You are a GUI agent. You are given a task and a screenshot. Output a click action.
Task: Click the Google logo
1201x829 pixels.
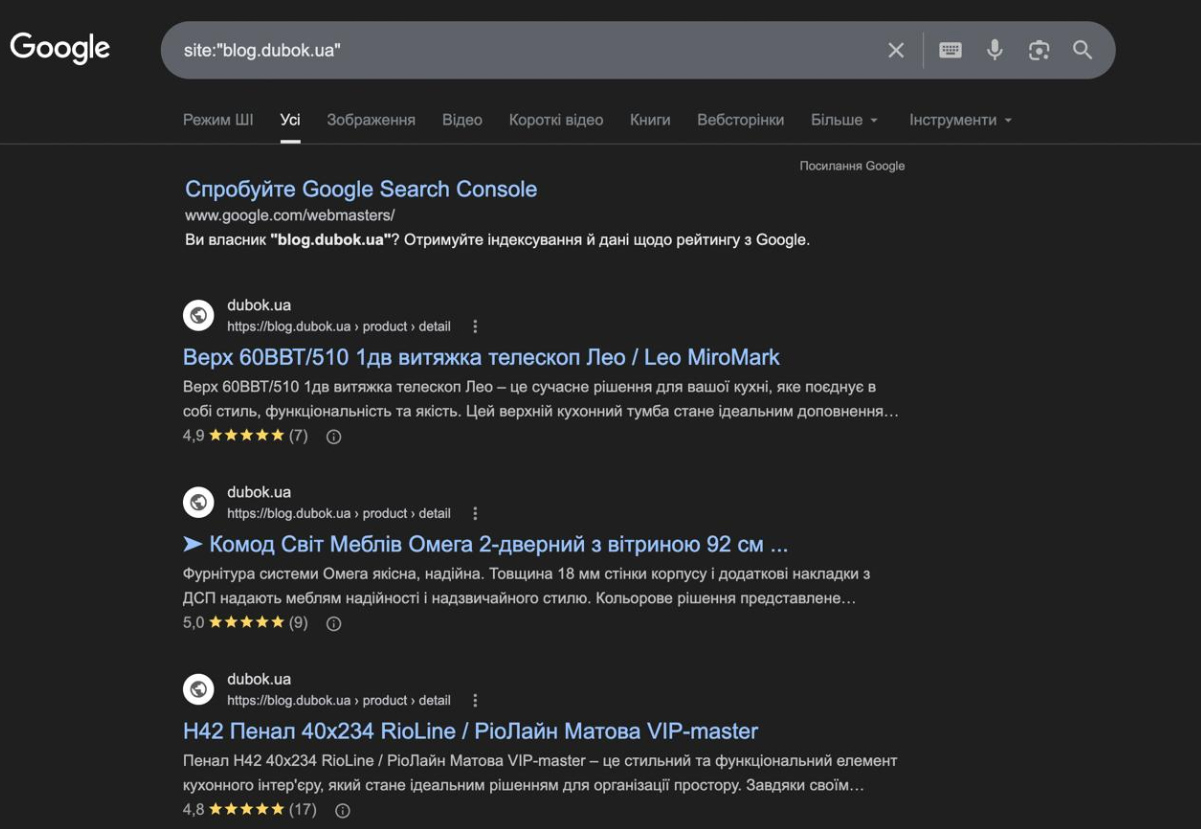pyautogui.click(x=60, y=48)
